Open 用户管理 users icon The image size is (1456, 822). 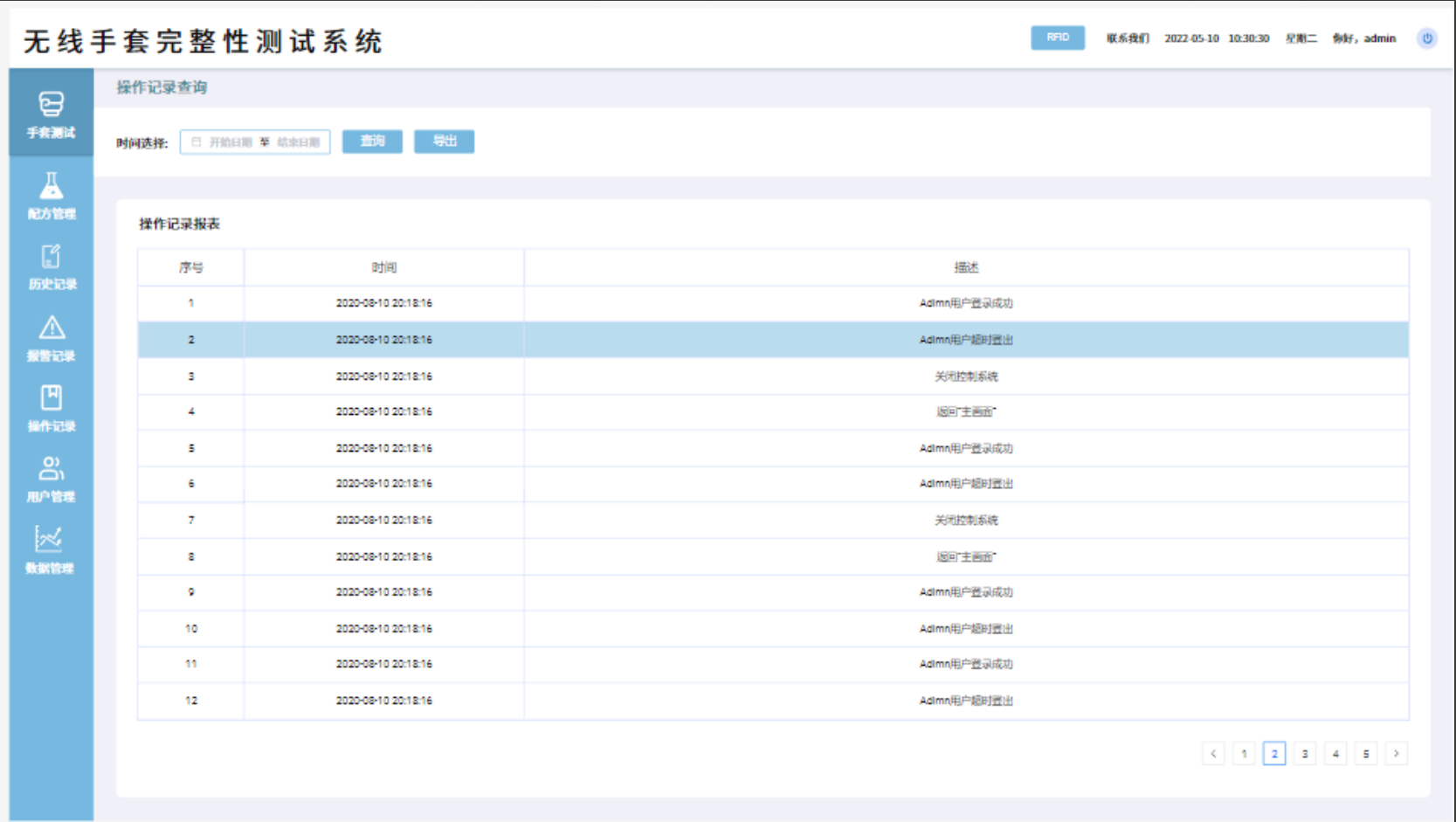click(51, 469)
